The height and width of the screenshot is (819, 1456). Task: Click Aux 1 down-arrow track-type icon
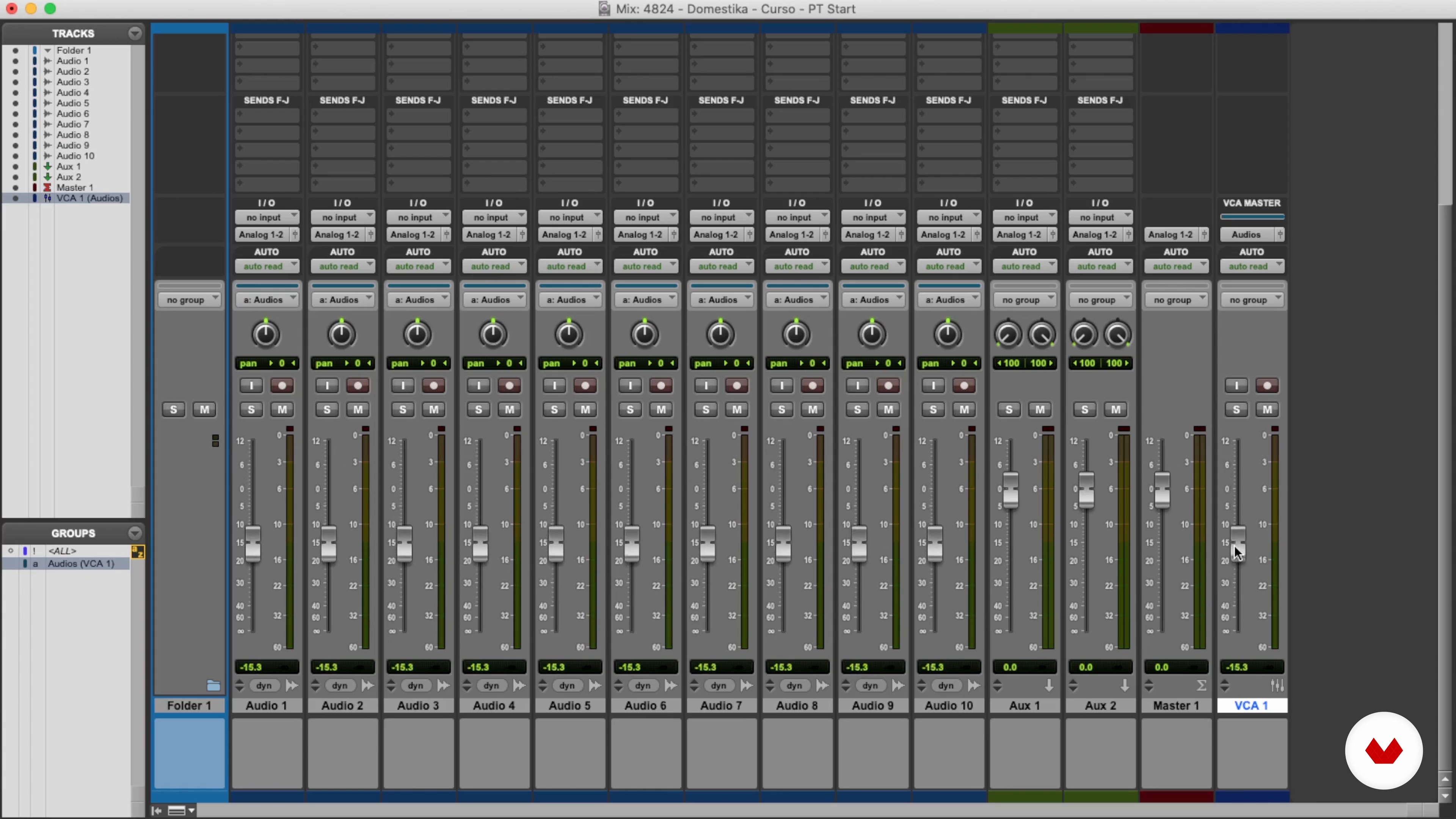[x=1049, y=686]
